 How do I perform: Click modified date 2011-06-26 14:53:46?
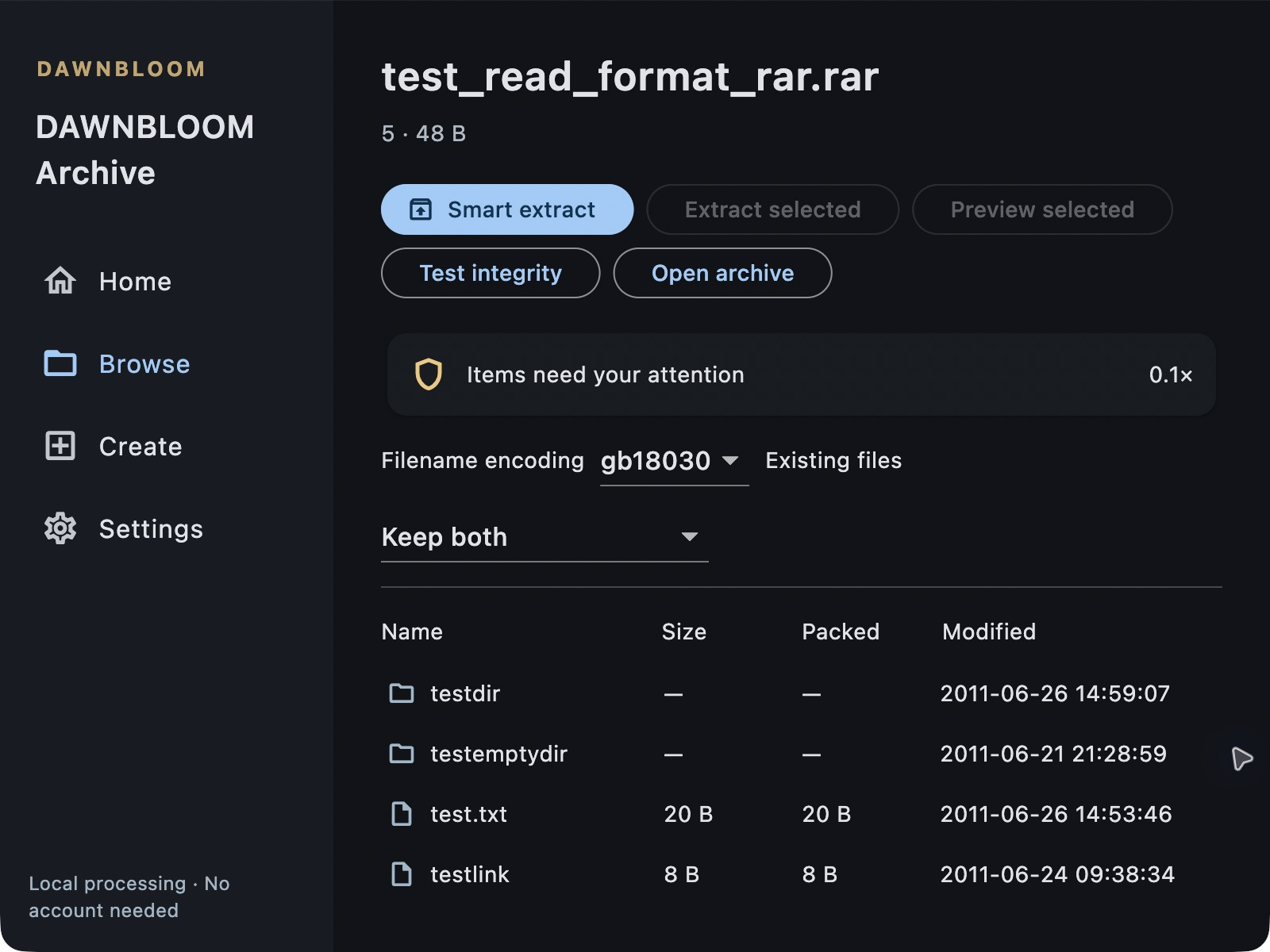(x=1056, y=814)
